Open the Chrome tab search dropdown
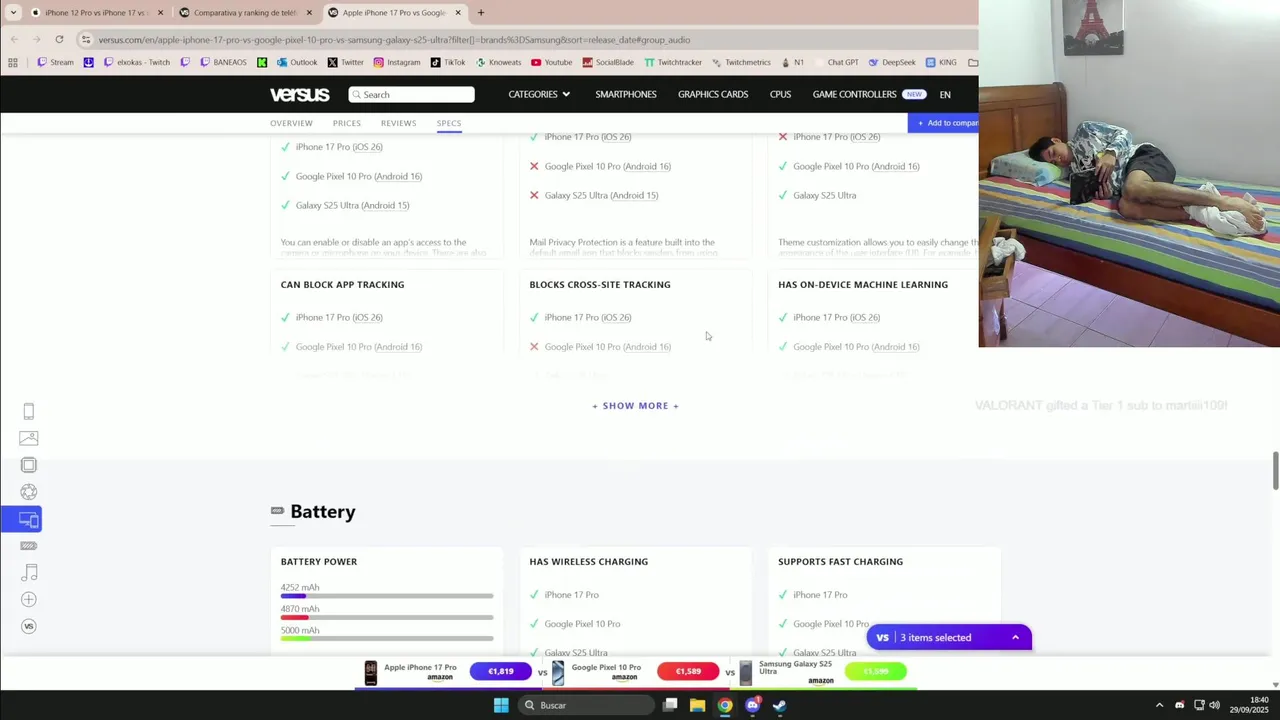This screenshot has height=720, width=1280. (13, 13)
